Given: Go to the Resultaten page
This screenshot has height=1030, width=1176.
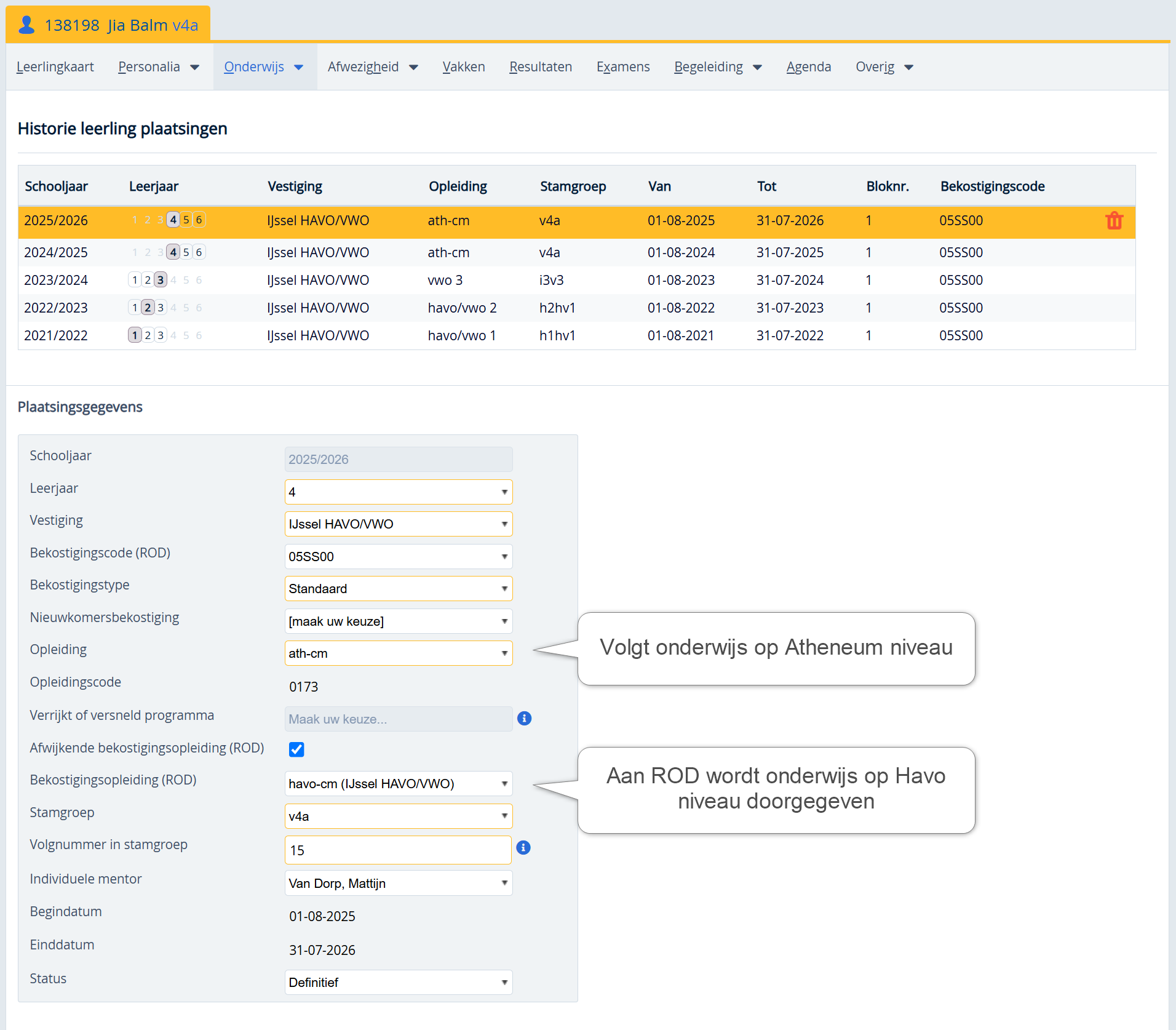Looking at the screenshot, I should pos(540,67).
